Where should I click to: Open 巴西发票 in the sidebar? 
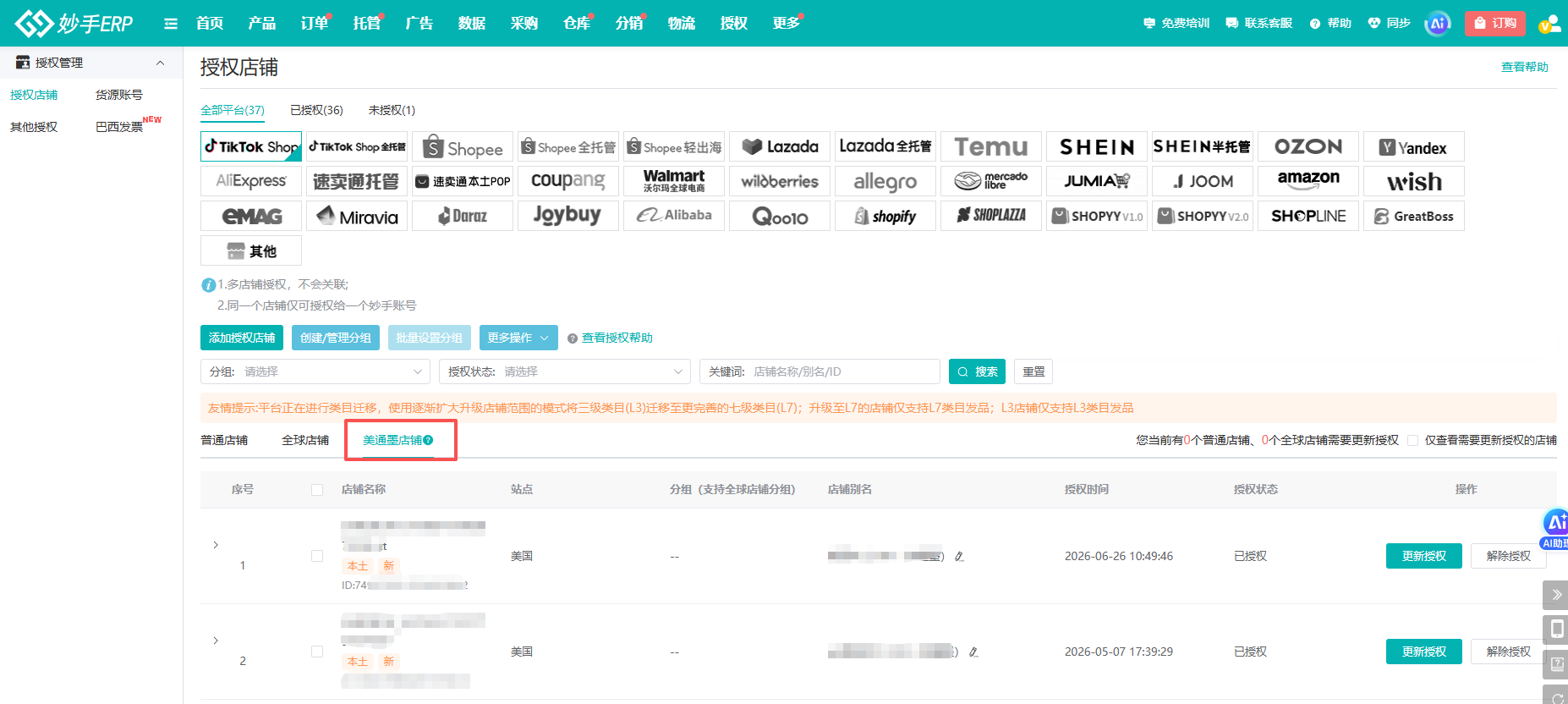(119, 127)
